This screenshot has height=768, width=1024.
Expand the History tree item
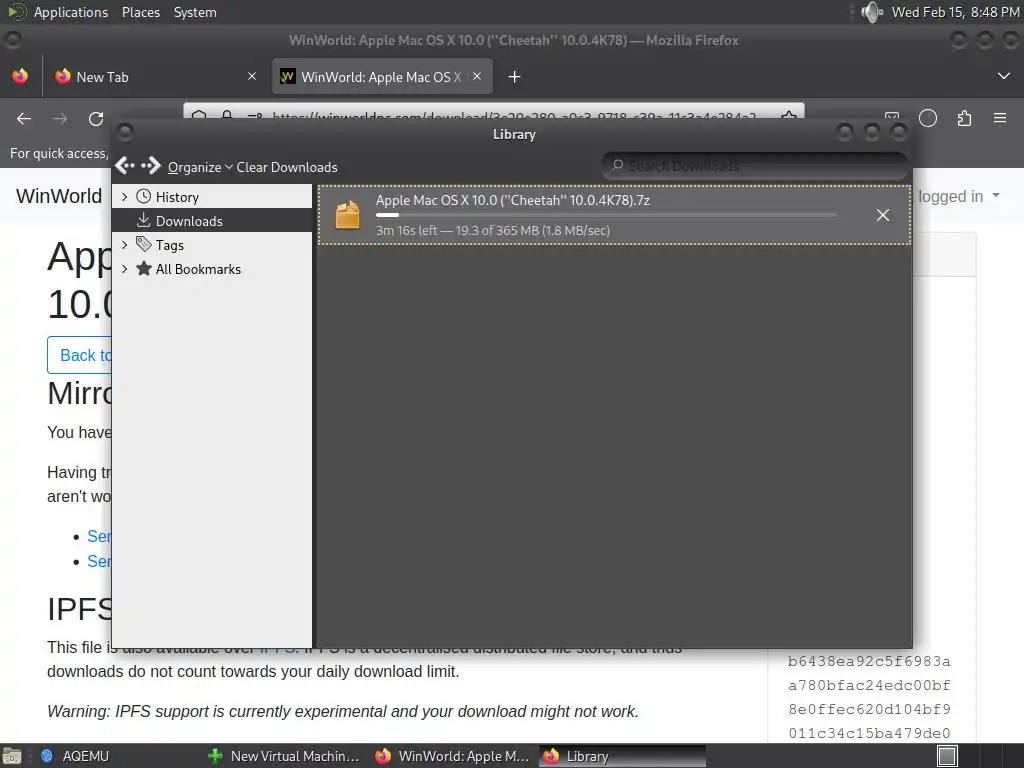pyautogui.click(x=125, y=197)
